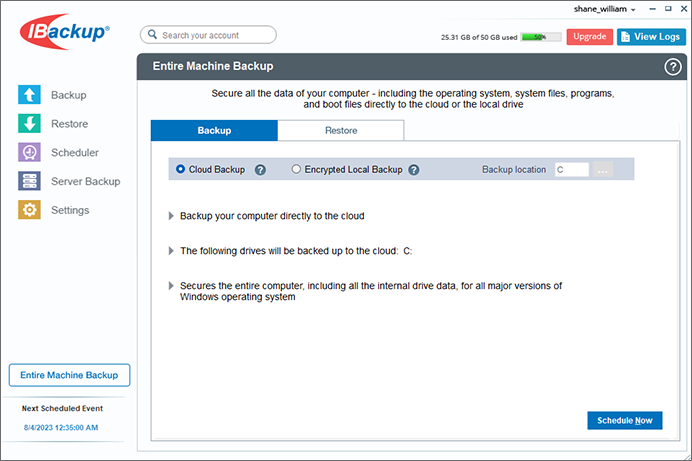Click the Search your account field
692x461 pixels.
tap(208, 34)
